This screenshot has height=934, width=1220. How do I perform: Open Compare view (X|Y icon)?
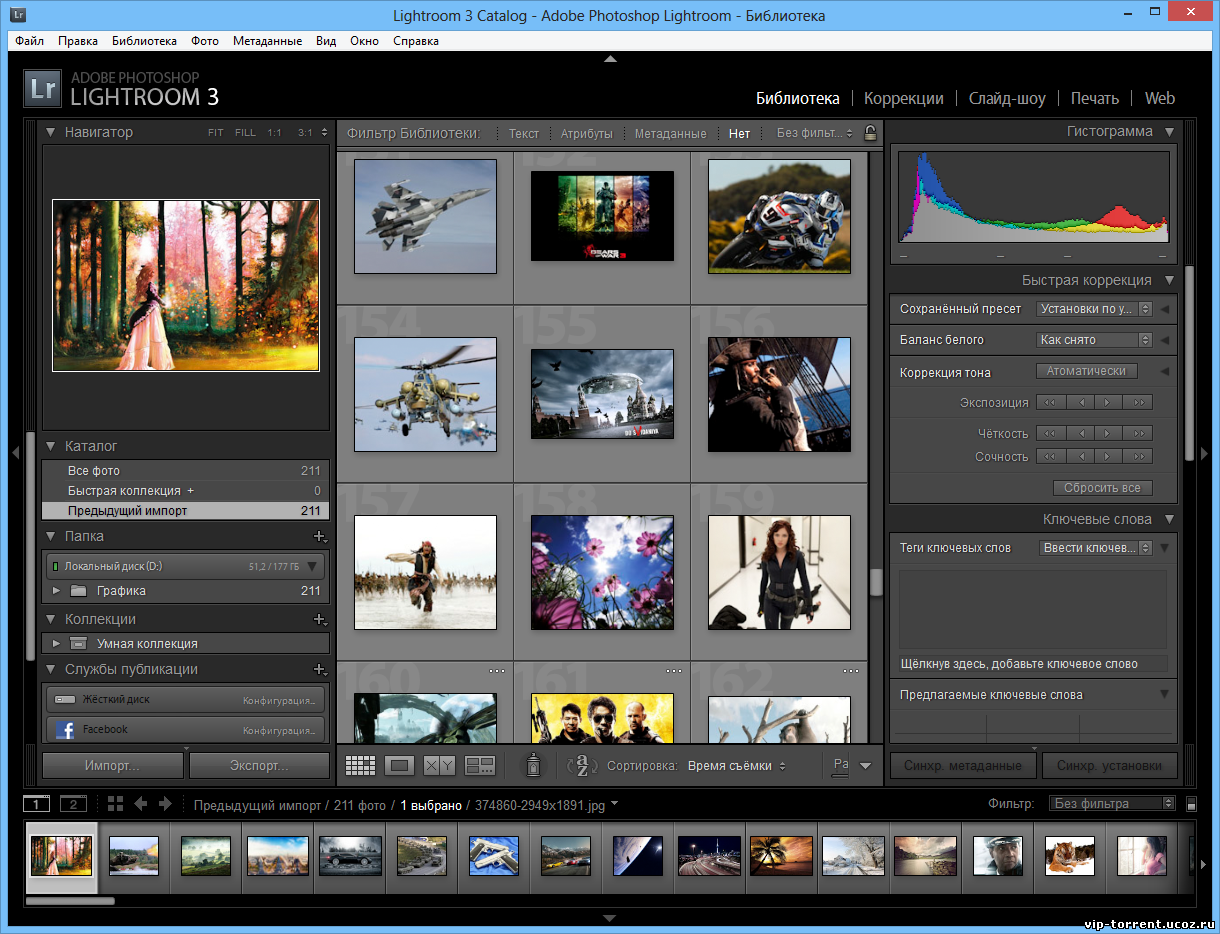click(x=439, y=766)
